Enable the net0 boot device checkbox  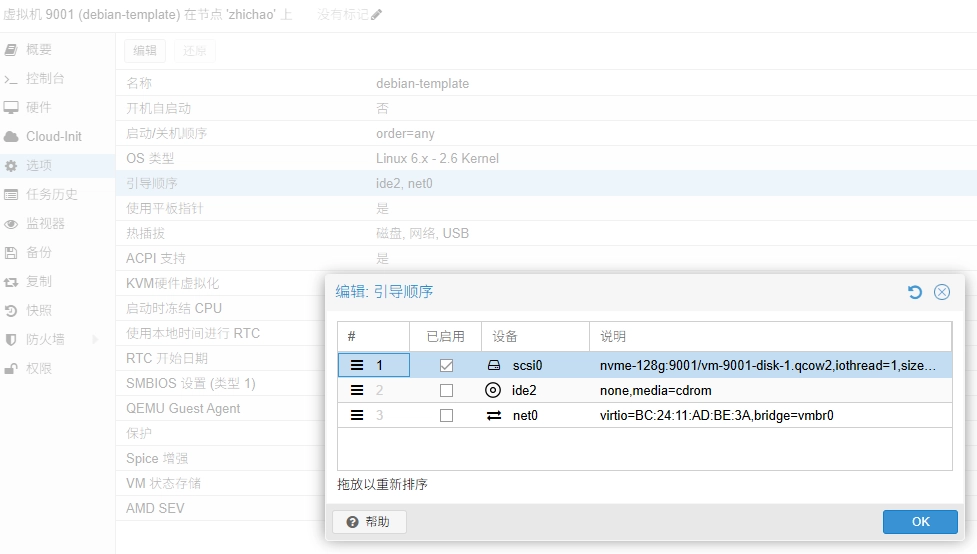tap(446, 415)
